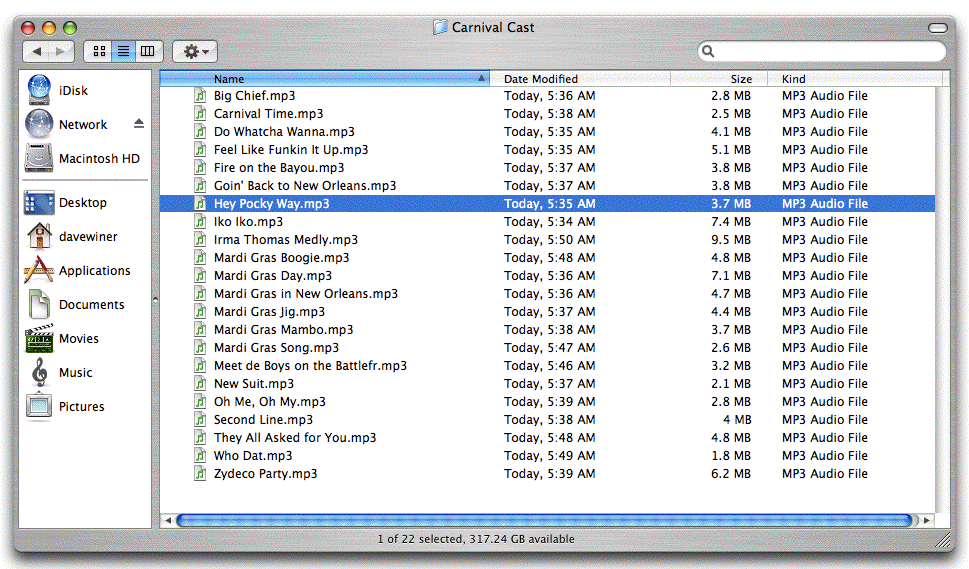
Task: Click the Back navigation button
Action: [37, 51]
